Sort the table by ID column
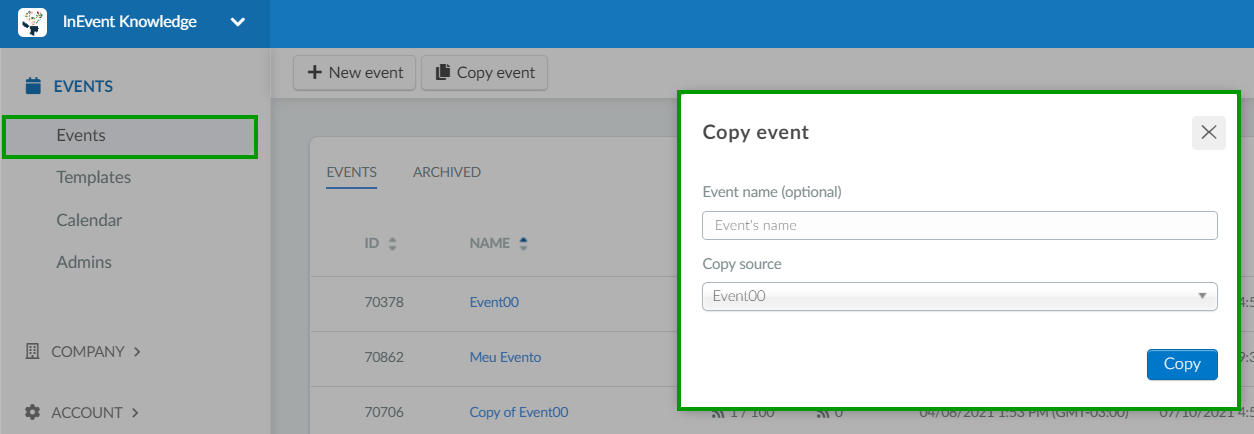 [380, 243]
